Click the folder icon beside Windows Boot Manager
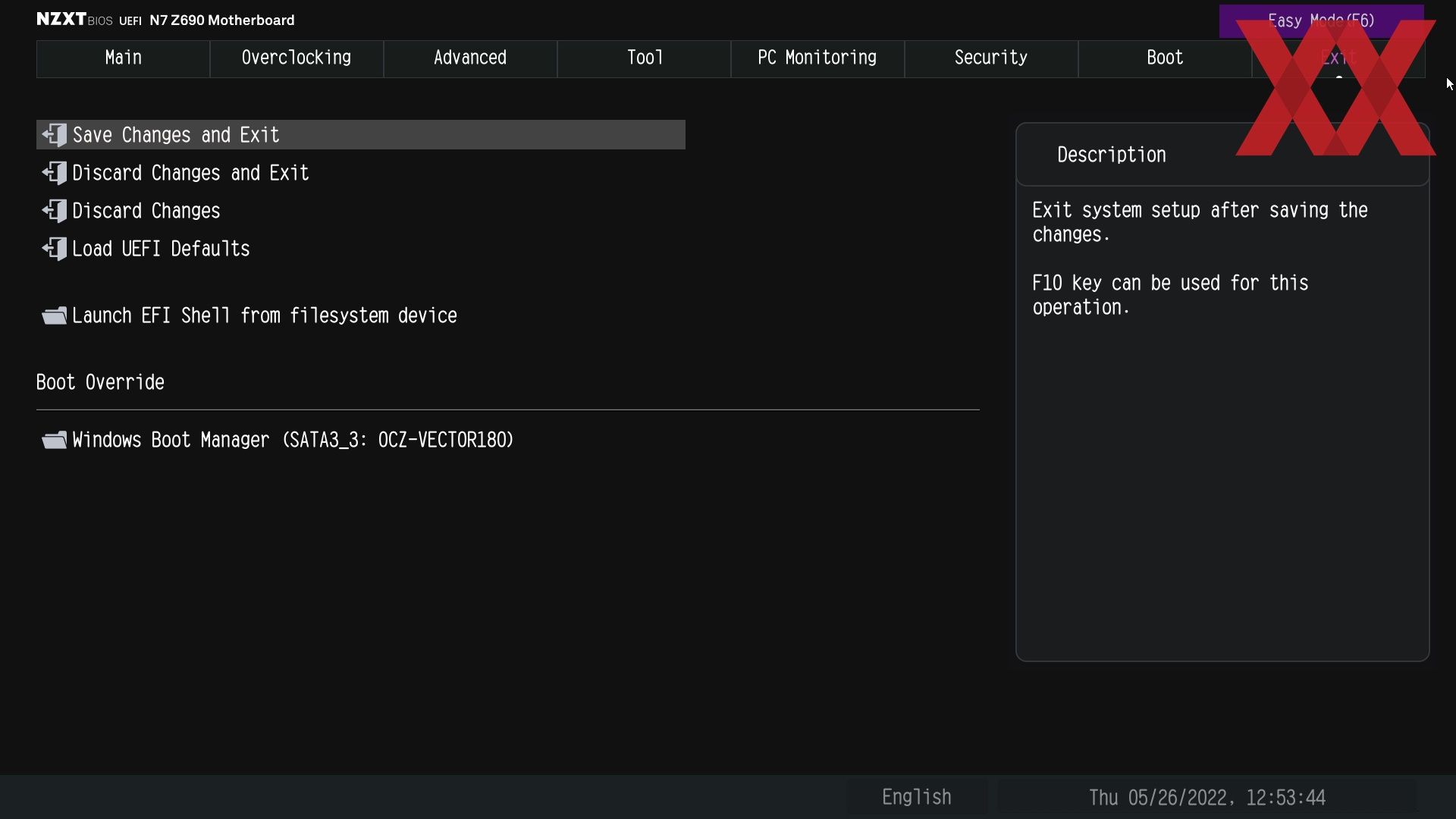The image size is (1456, 819). [x=55, y=440]
